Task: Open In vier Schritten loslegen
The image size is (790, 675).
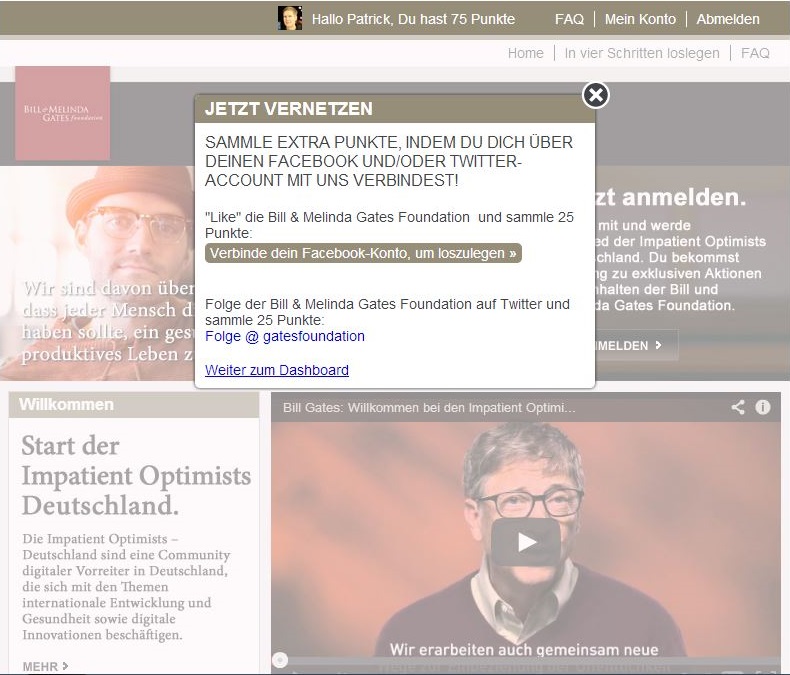Action: (642, 53)
